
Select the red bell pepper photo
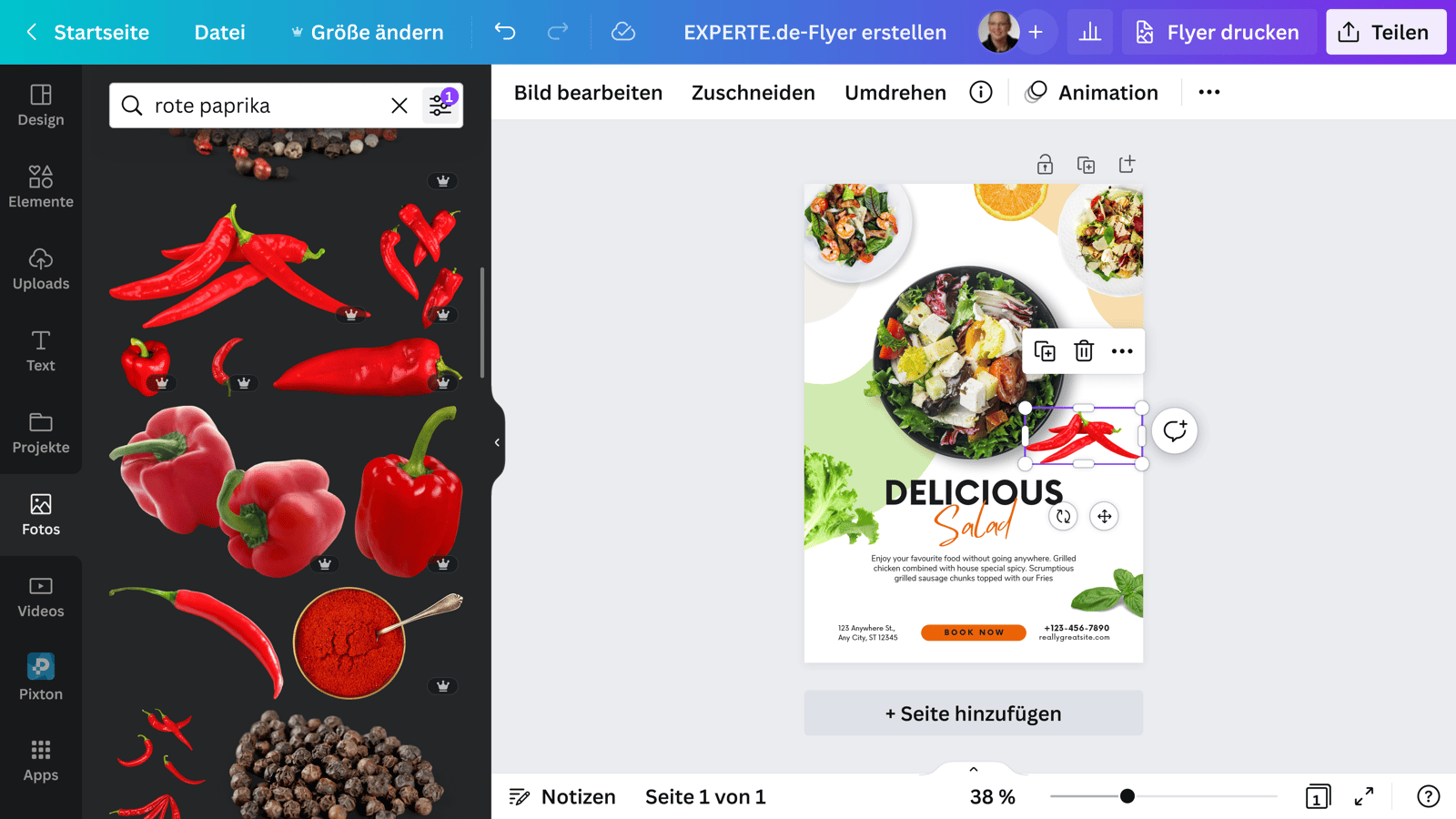click(x=408, y=492)
